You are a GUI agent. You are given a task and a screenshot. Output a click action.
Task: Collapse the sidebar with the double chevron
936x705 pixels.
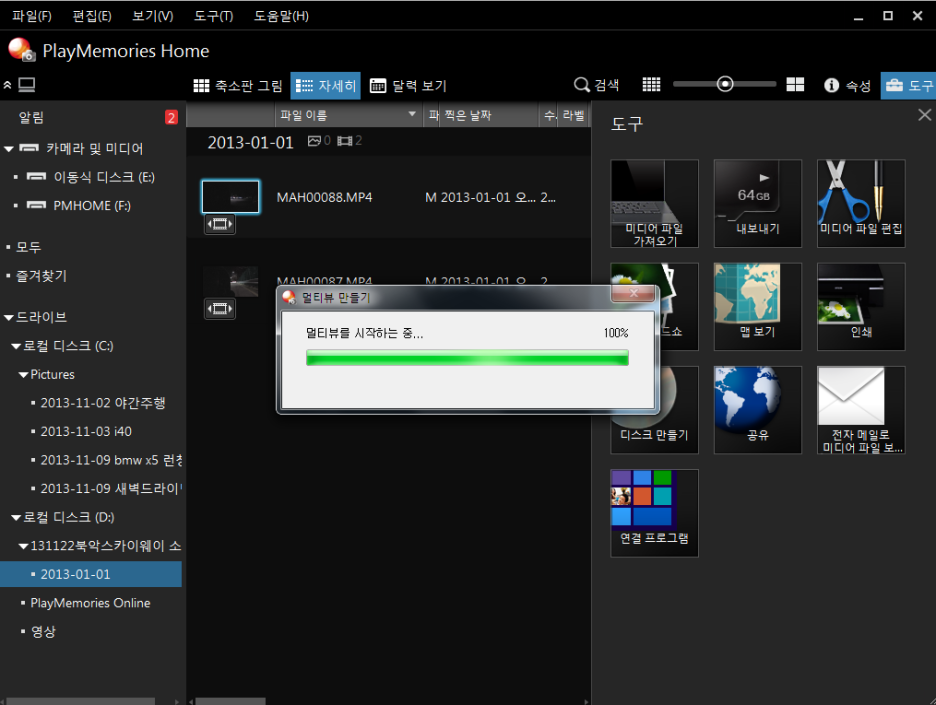7,85
